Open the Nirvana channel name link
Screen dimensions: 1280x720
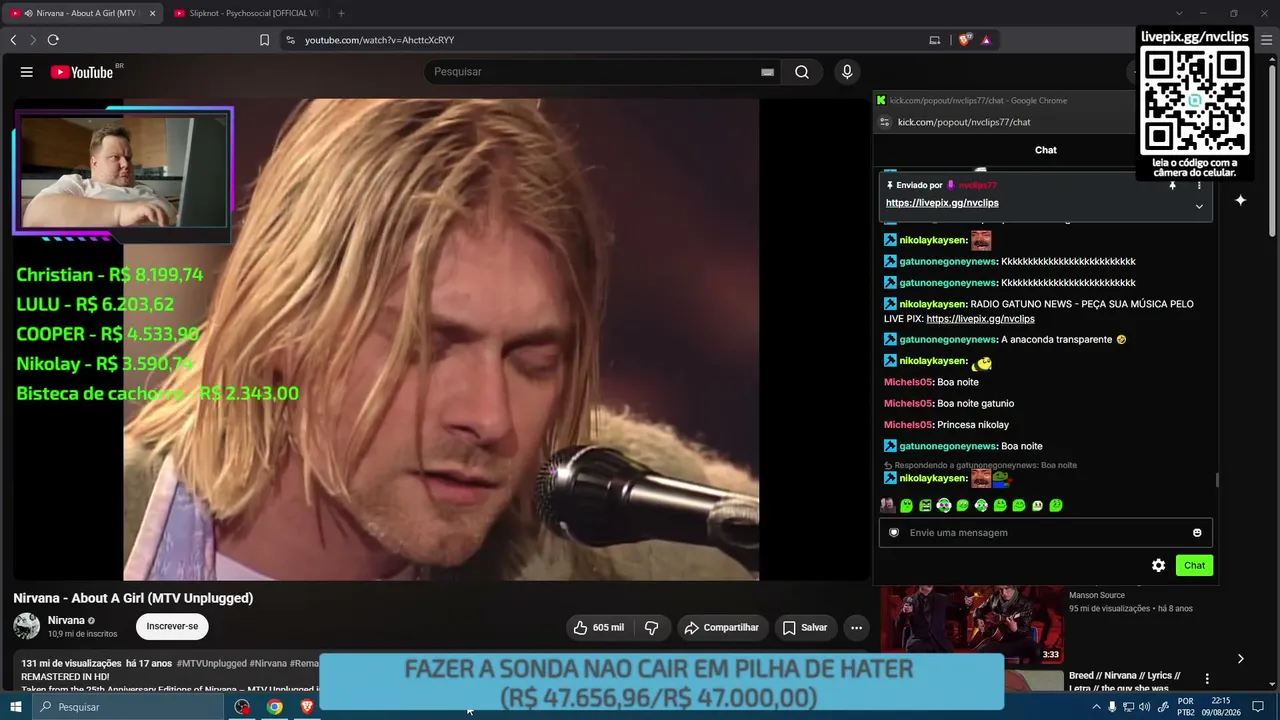(x=66, y=620)
